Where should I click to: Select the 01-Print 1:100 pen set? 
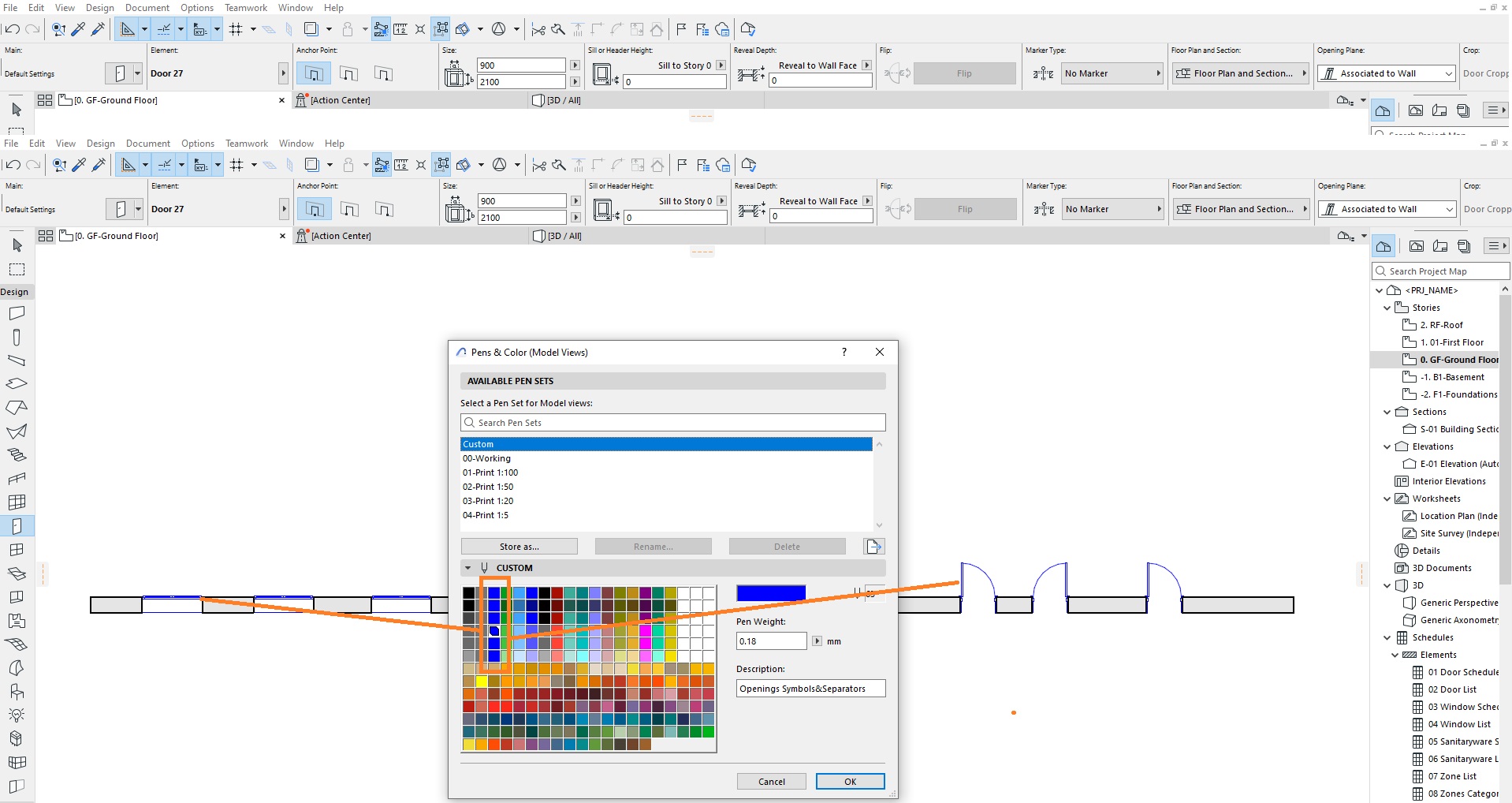[x=490, y=472]
